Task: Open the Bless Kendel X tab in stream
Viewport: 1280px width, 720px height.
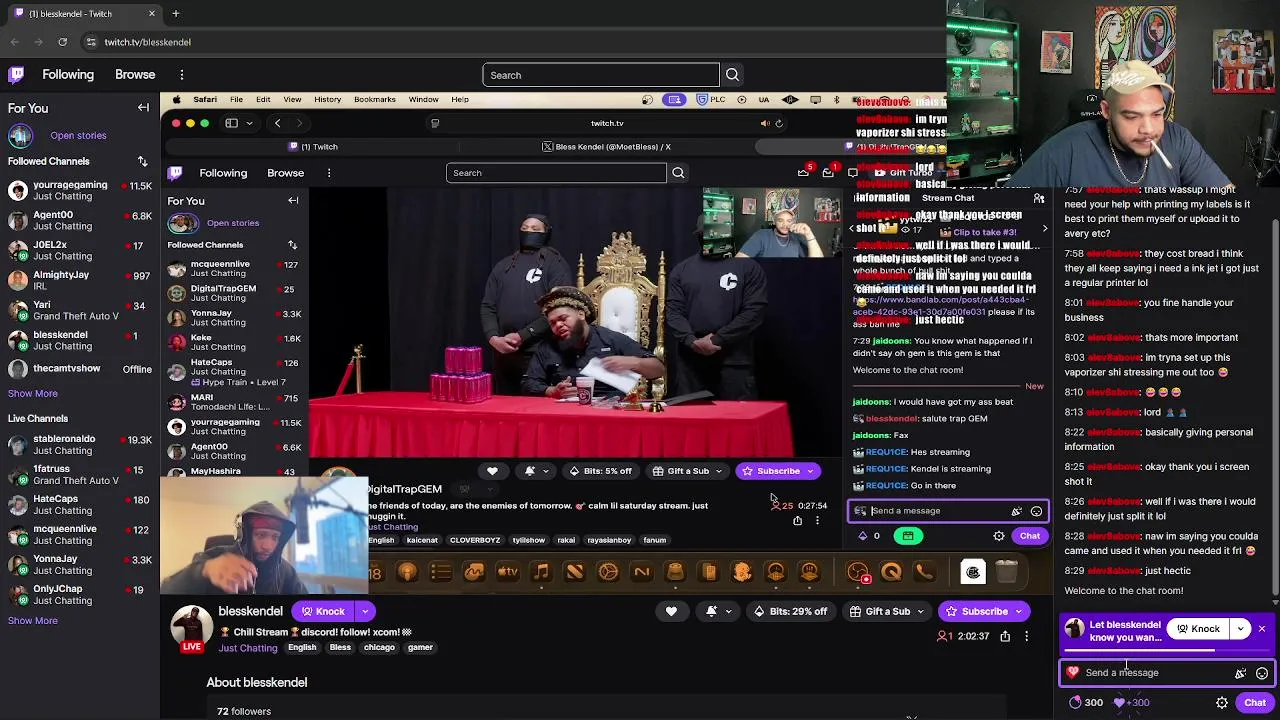Action: (607, 146)
